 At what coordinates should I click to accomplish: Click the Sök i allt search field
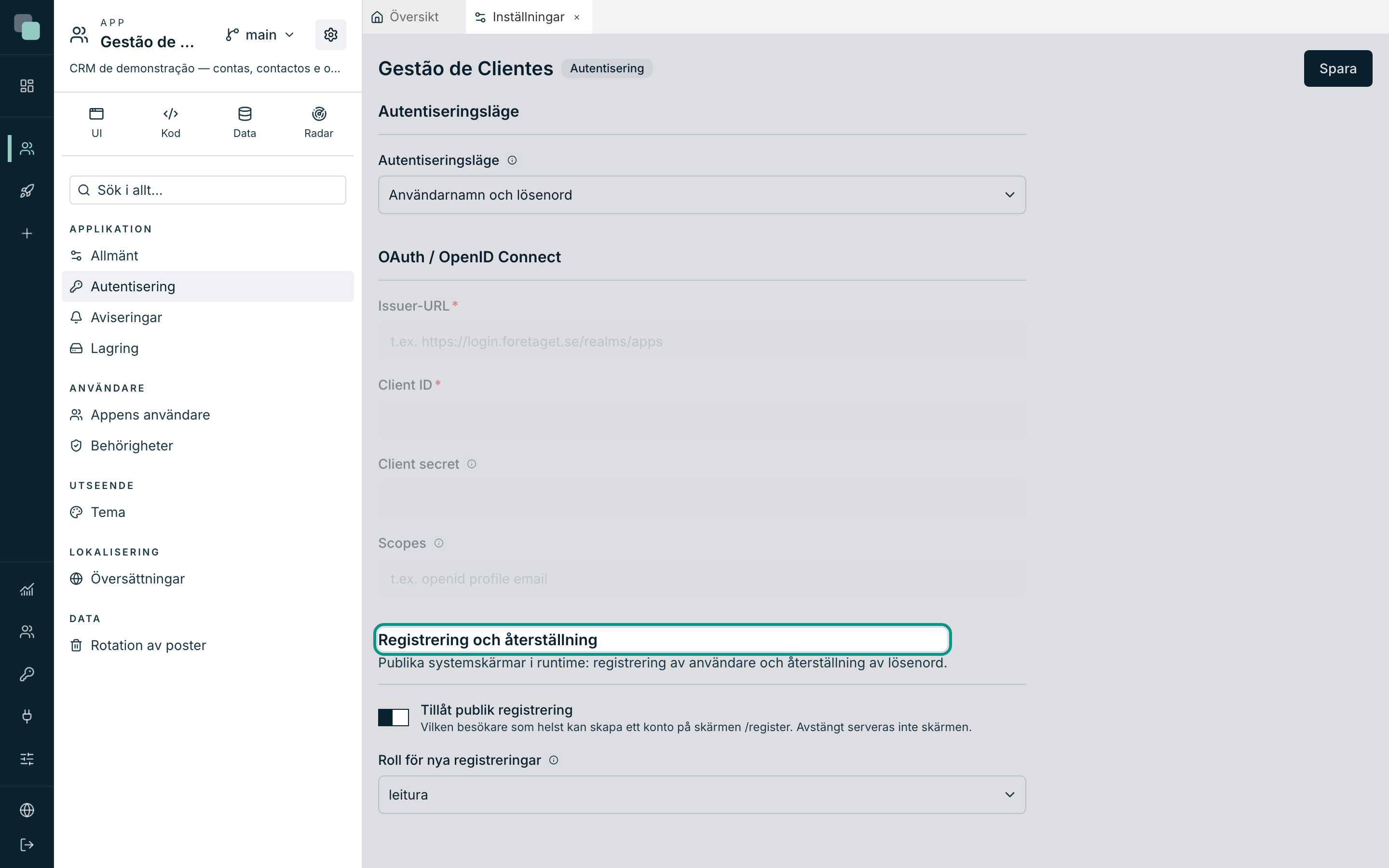(208, 190)
